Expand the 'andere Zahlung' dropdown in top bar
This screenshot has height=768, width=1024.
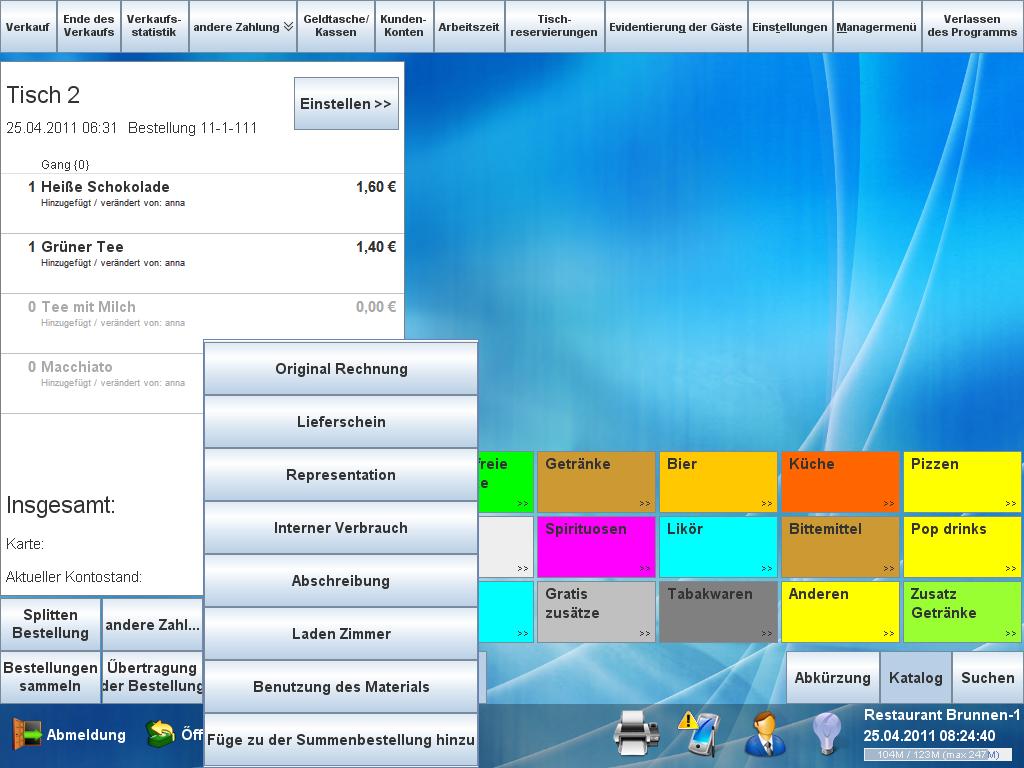[x=242, y=27]
